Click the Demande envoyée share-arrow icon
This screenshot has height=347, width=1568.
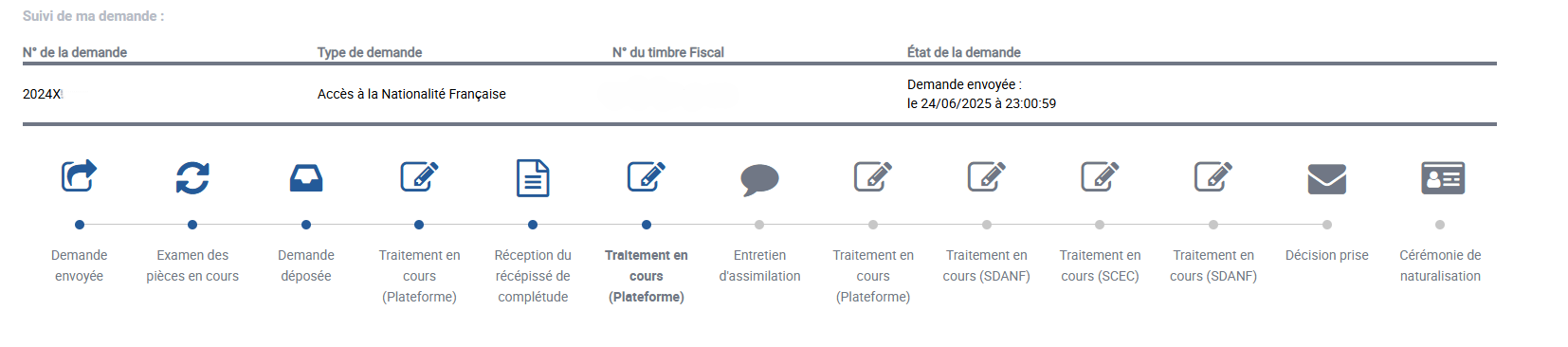(79, 176)
